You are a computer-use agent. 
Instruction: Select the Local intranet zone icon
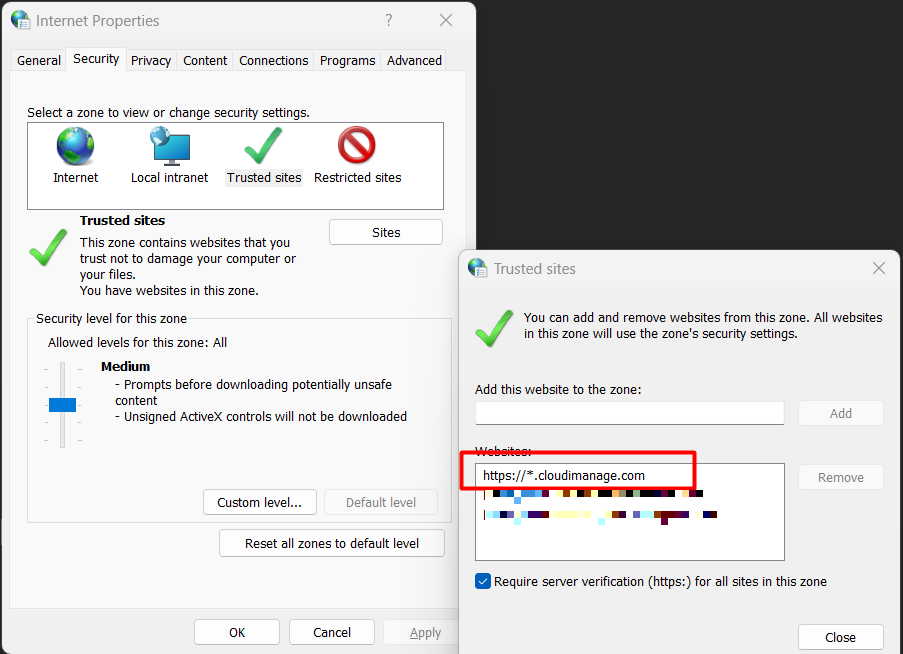click(x=169, y=147)
